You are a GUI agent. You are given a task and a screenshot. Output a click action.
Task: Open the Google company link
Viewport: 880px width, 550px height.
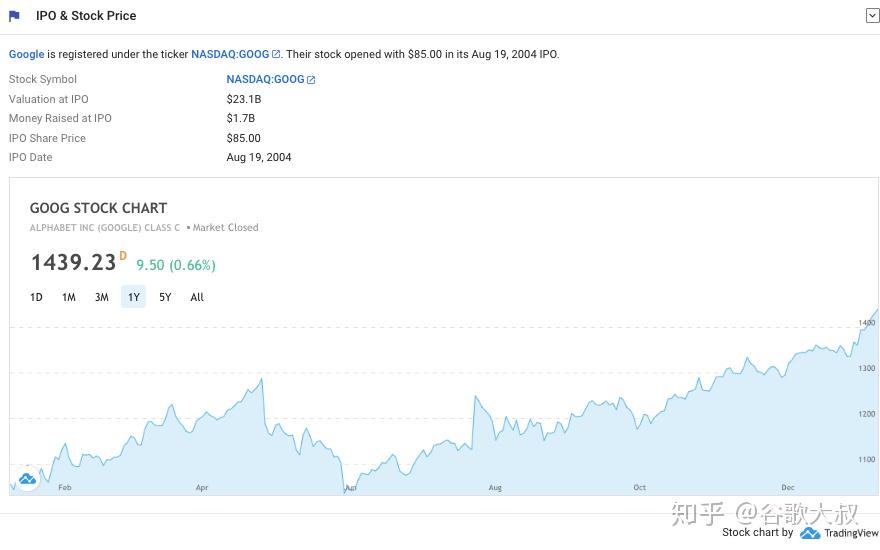pos(27,54)
